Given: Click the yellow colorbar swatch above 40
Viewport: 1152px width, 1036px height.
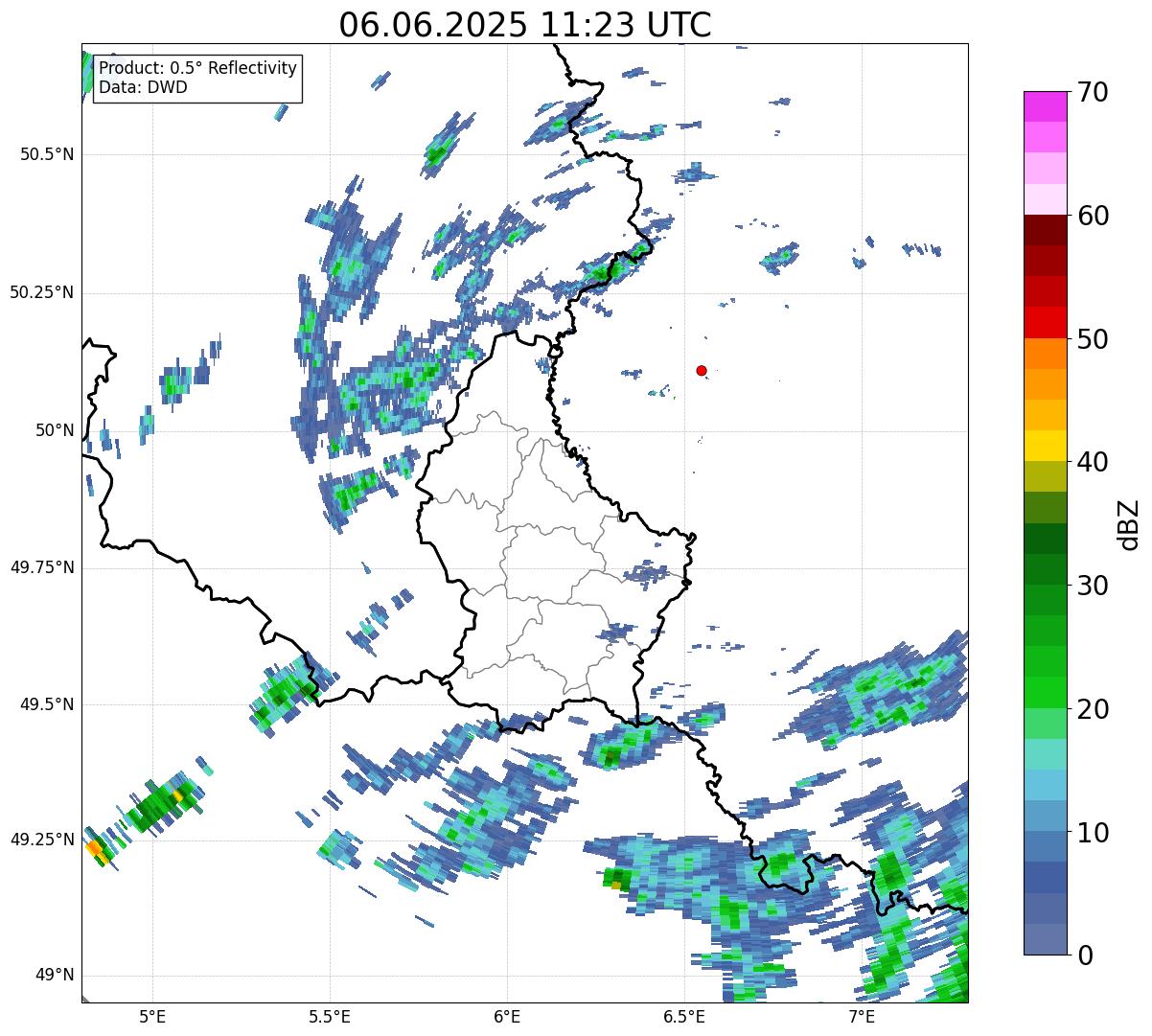Looking at the screenshot, I should pos(1045,446).
